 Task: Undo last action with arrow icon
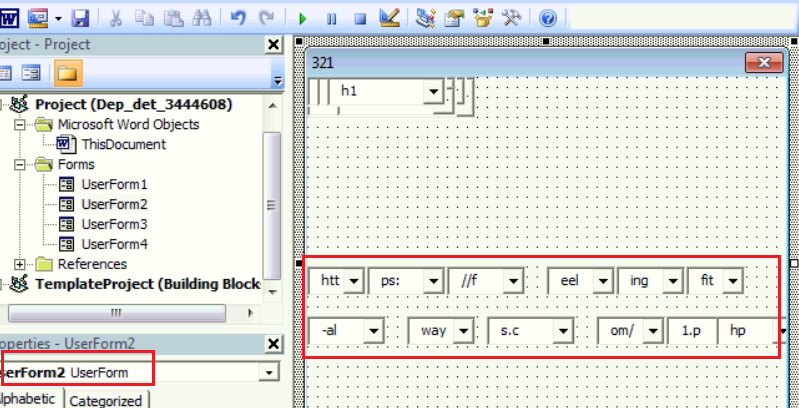click(237, 19)
